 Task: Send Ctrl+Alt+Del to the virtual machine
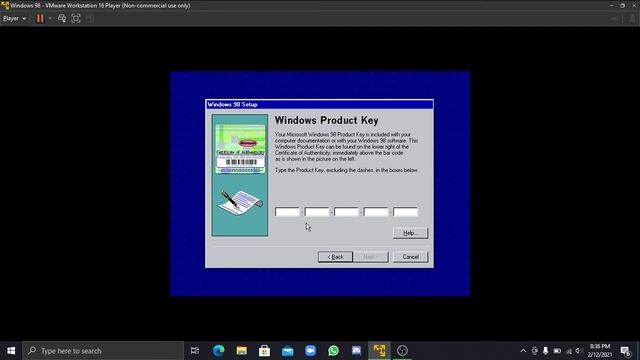click(x=62, y=18)
